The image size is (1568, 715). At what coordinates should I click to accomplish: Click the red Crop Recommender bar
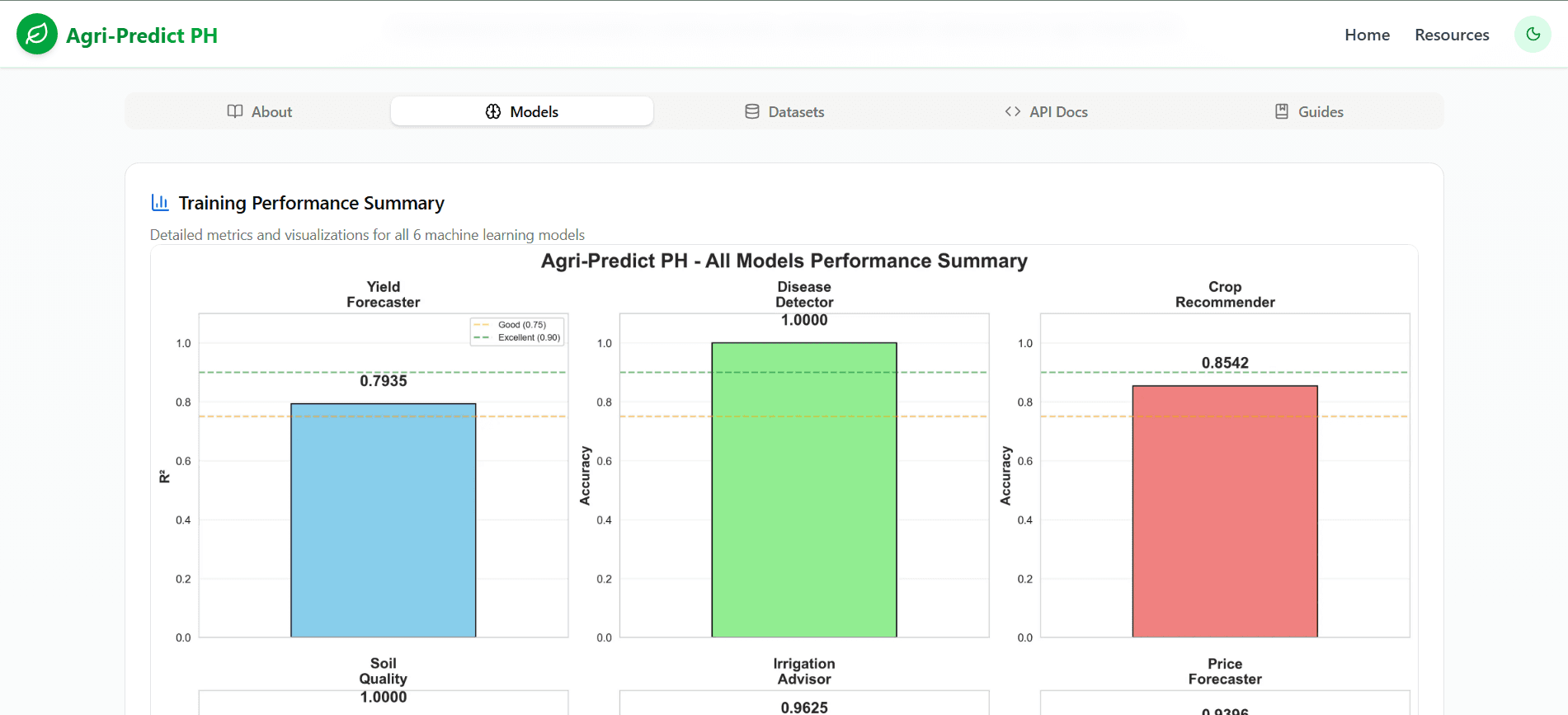pyautogui.click(x=1225, y=511)
